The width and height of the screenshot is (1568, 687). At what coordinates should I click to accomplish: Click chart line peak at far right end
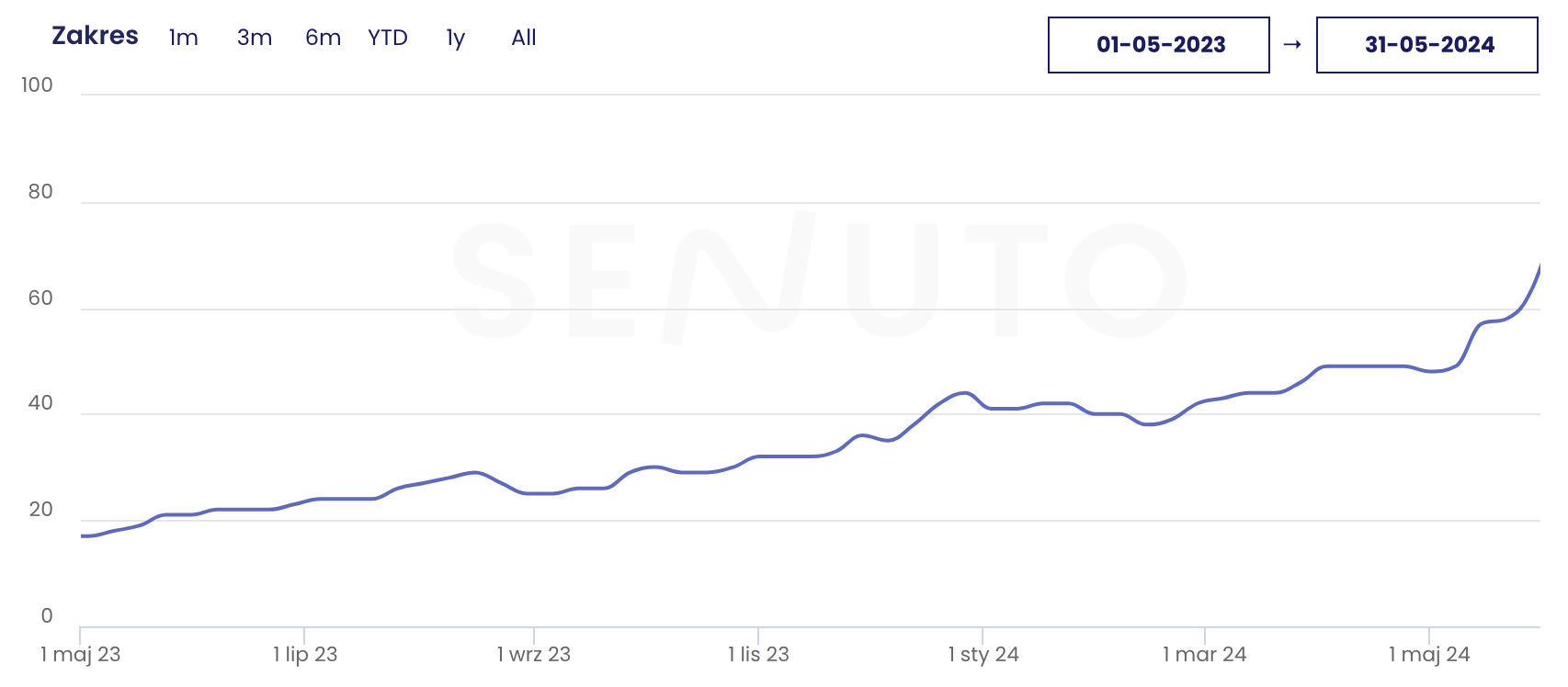click(1539, 268)
